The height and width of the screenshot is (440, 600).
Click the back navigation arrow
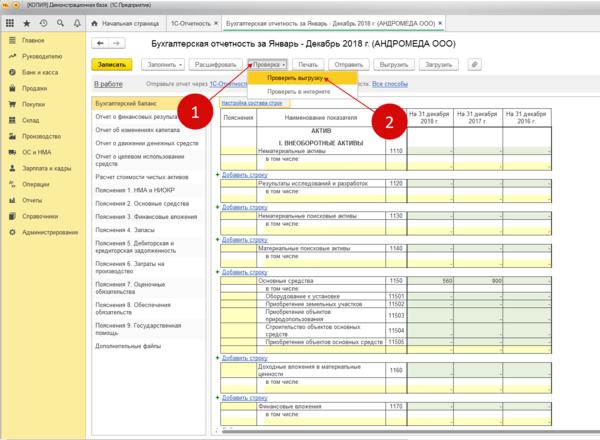click(x=97, y=45)
